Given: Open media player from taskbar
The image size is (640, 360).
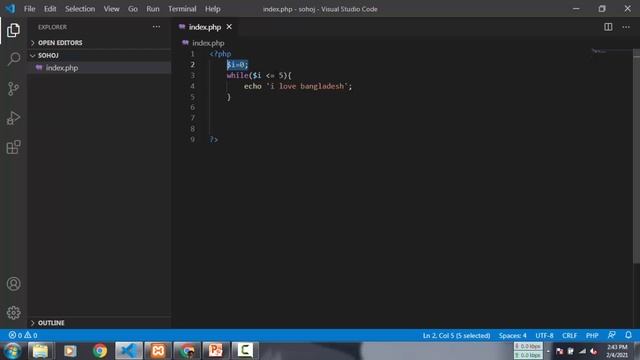Looking at the screenshot, I should click(x=70, y=351).
